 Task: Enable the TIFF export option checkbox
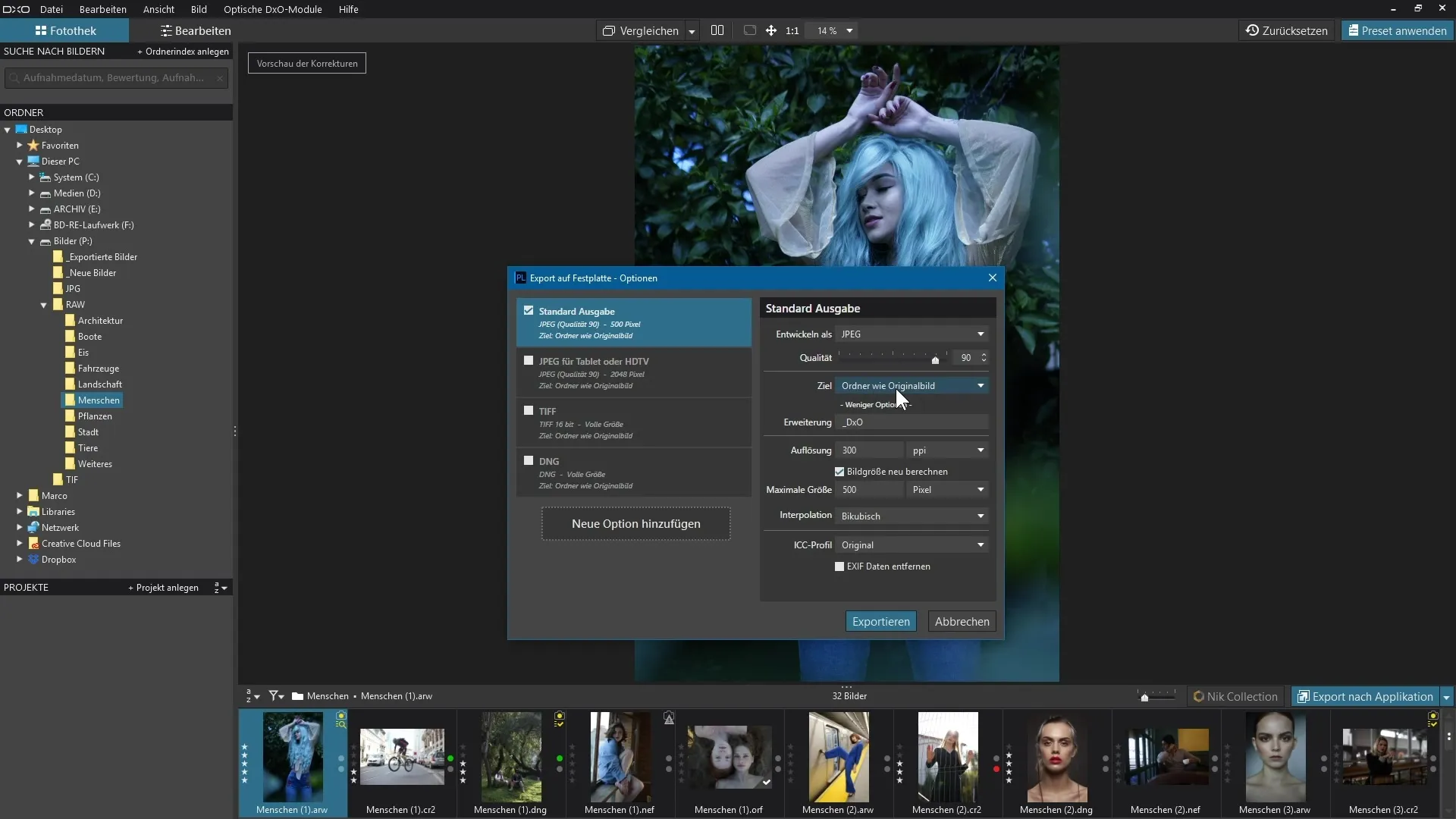[529, 411]
